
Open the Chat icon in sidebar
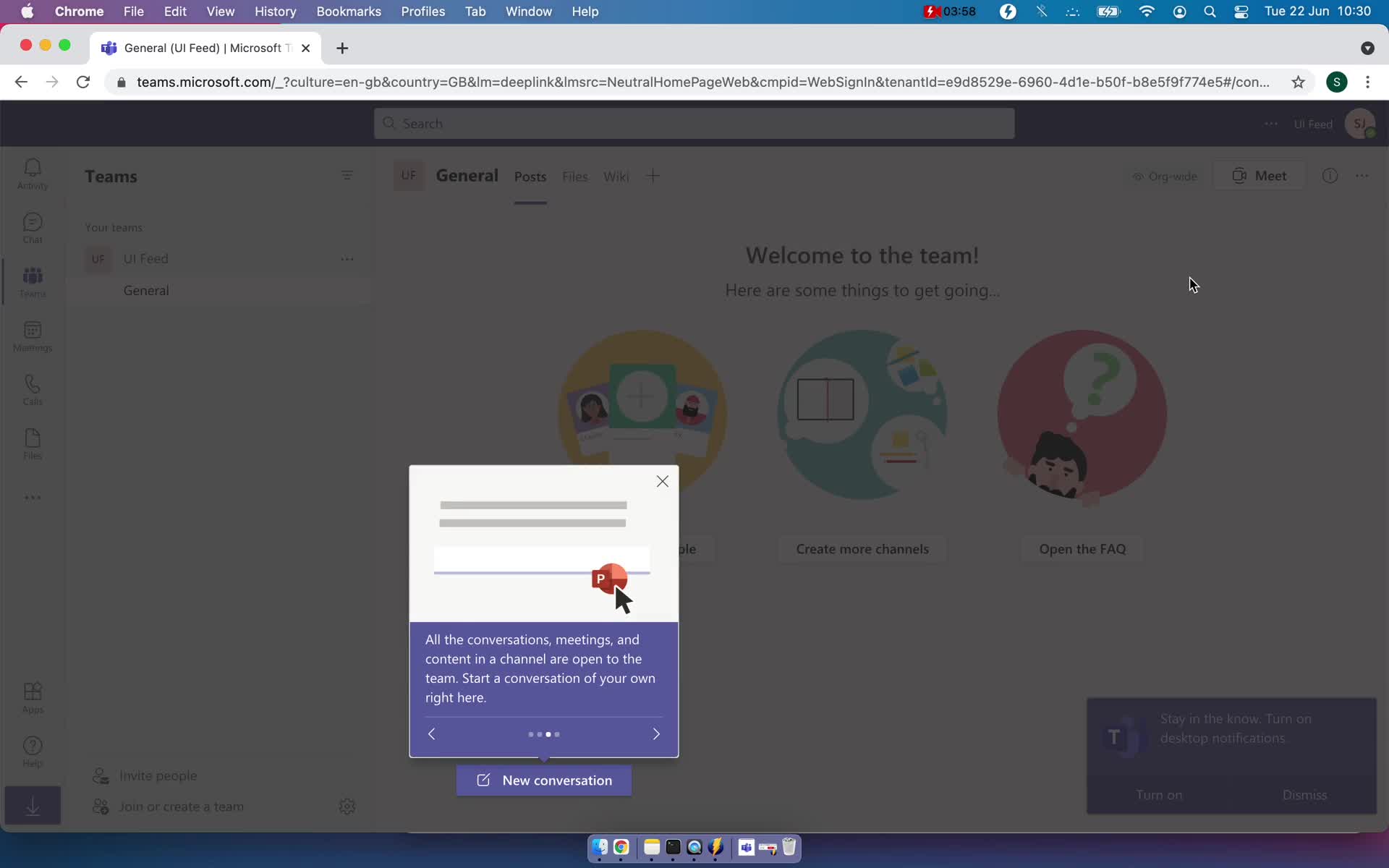[x=32, y=227]
